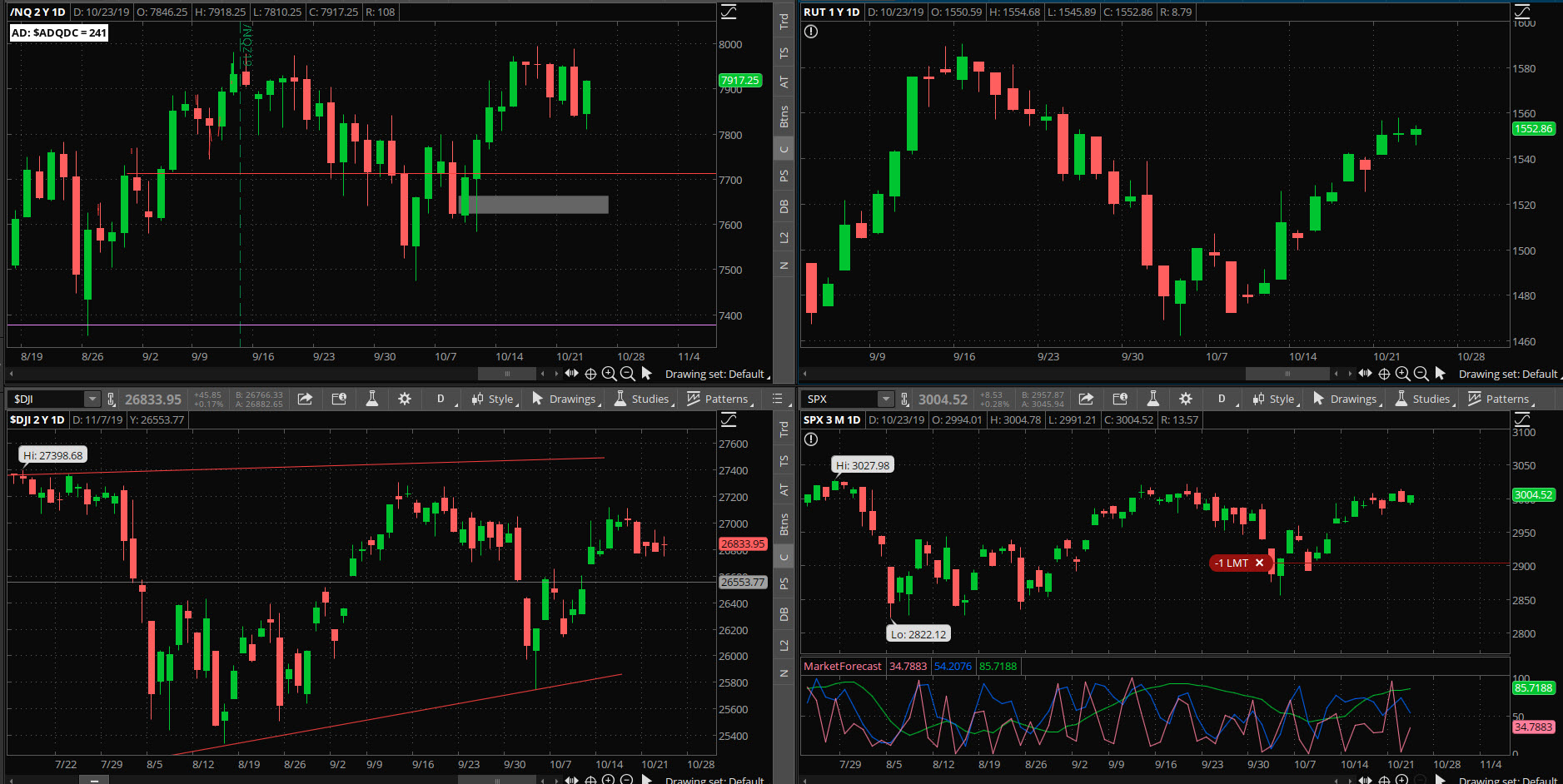Zoom in on the RUT chart
Viewport: 1563px width, 784px height.
[1402, 374]
